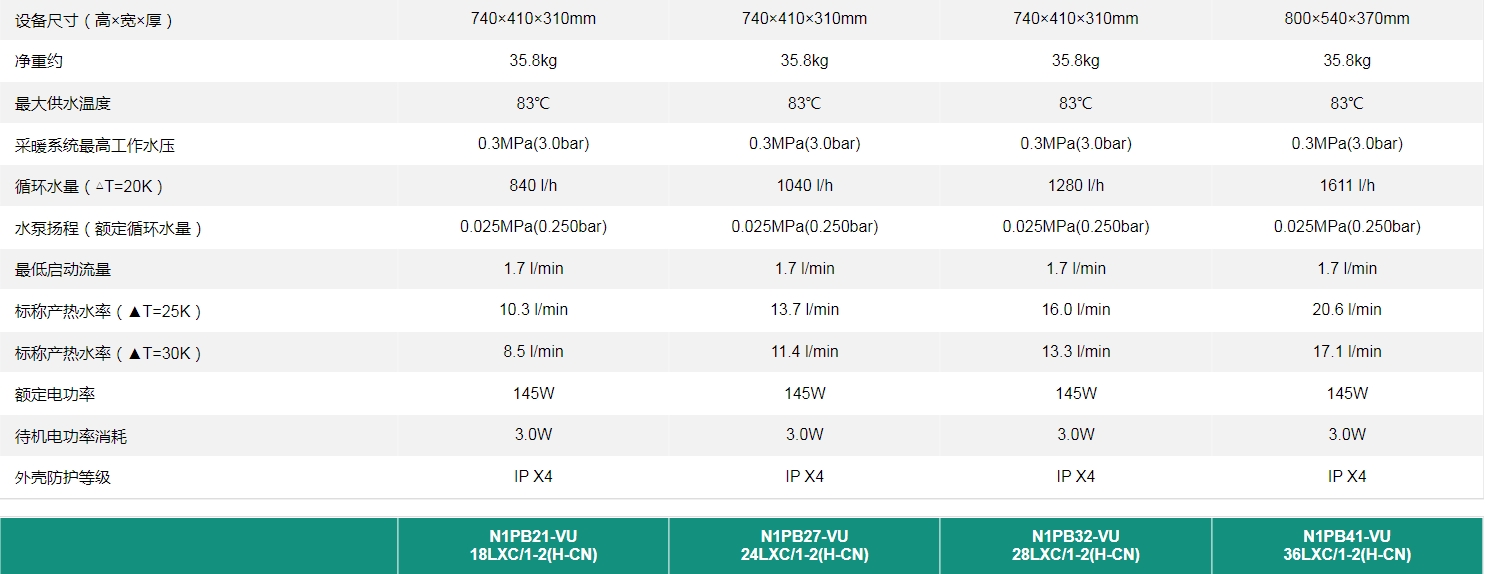Select the 外壳防护等级 row label
This screenshot has height=574, width=1485.
(62, 478)
